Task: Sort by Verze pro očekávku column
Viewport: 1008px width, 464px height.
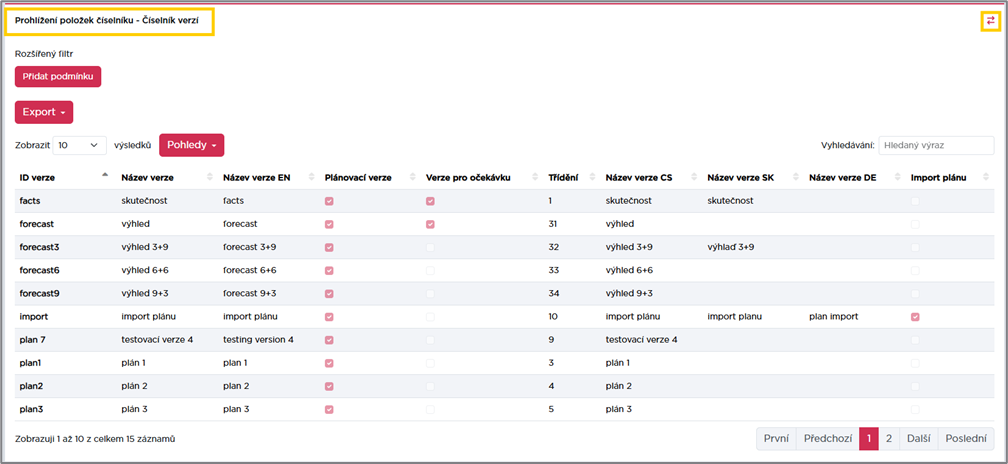Action: tap(482, 177)
